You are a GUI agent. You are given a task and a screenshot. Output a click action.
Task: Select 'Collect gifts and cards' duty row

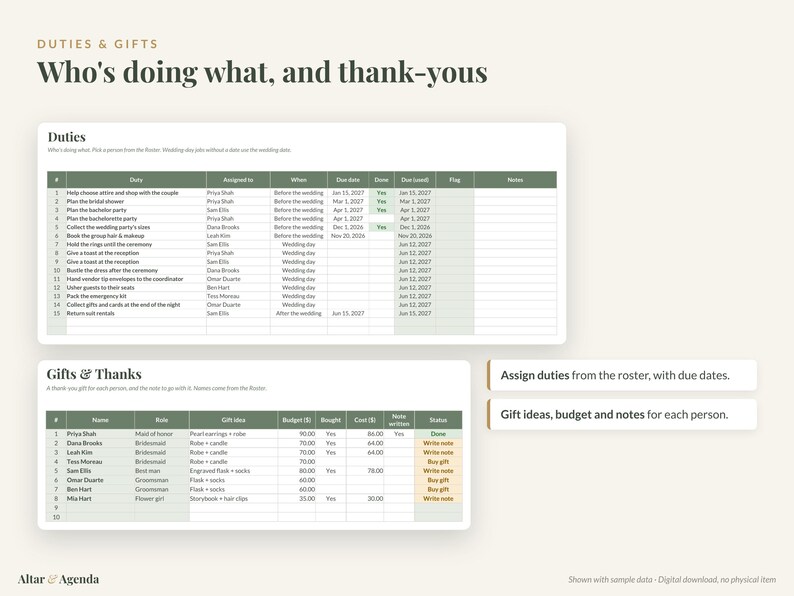302,305
